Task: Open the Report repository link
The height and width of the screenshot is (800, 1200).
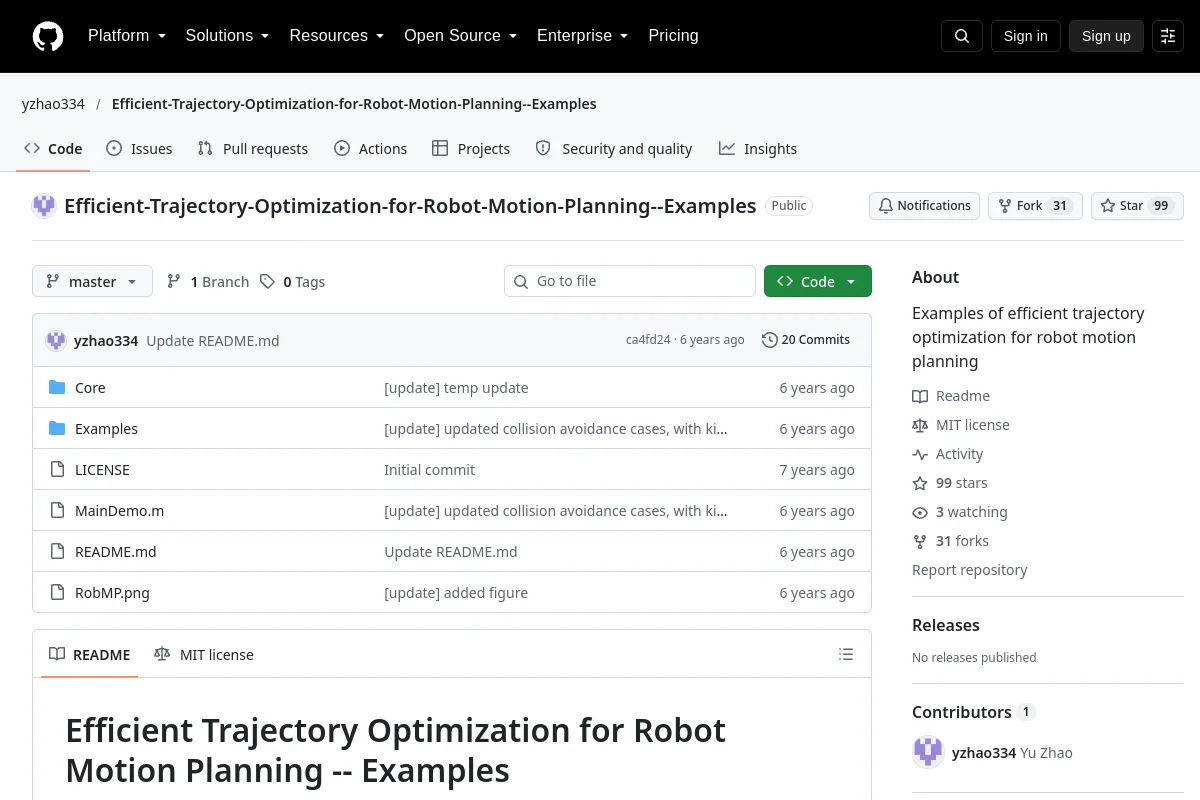Action: 969,570
